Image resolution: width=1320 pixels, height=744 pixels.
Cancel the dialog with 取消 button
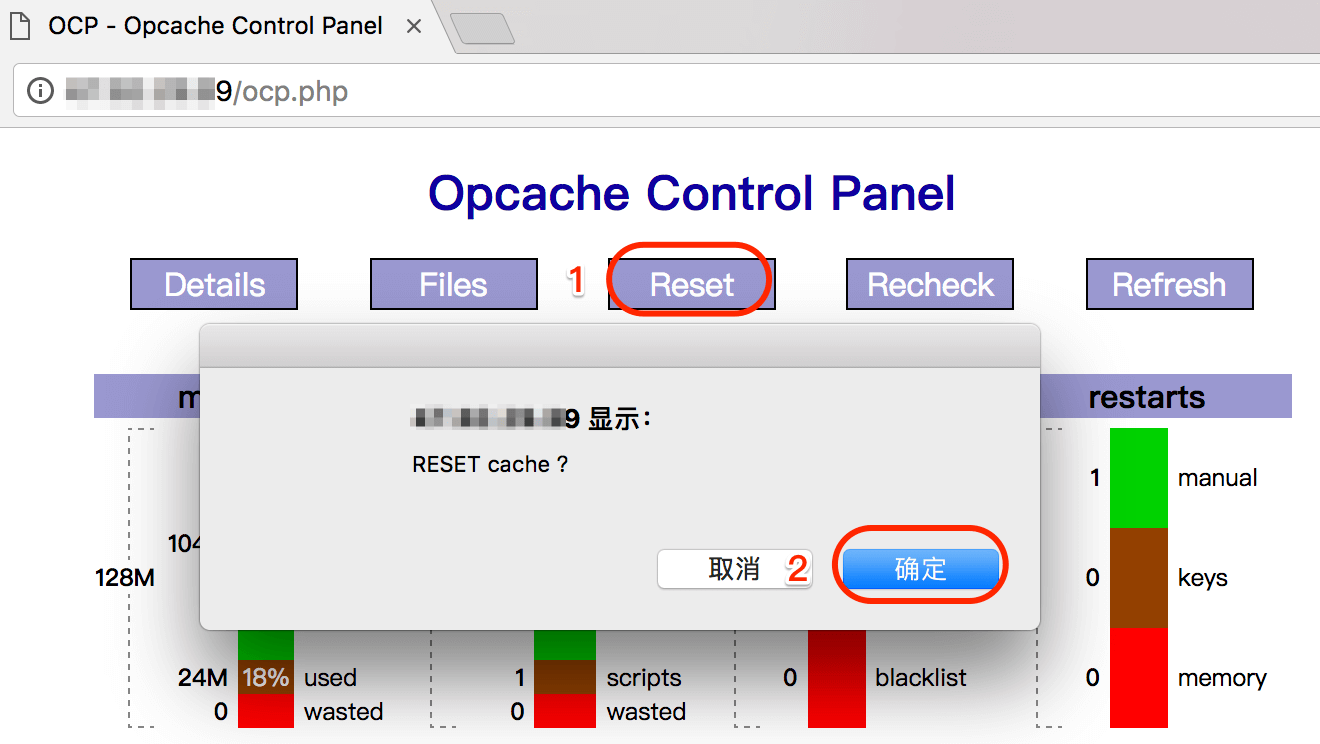click(x=734, y=569)
